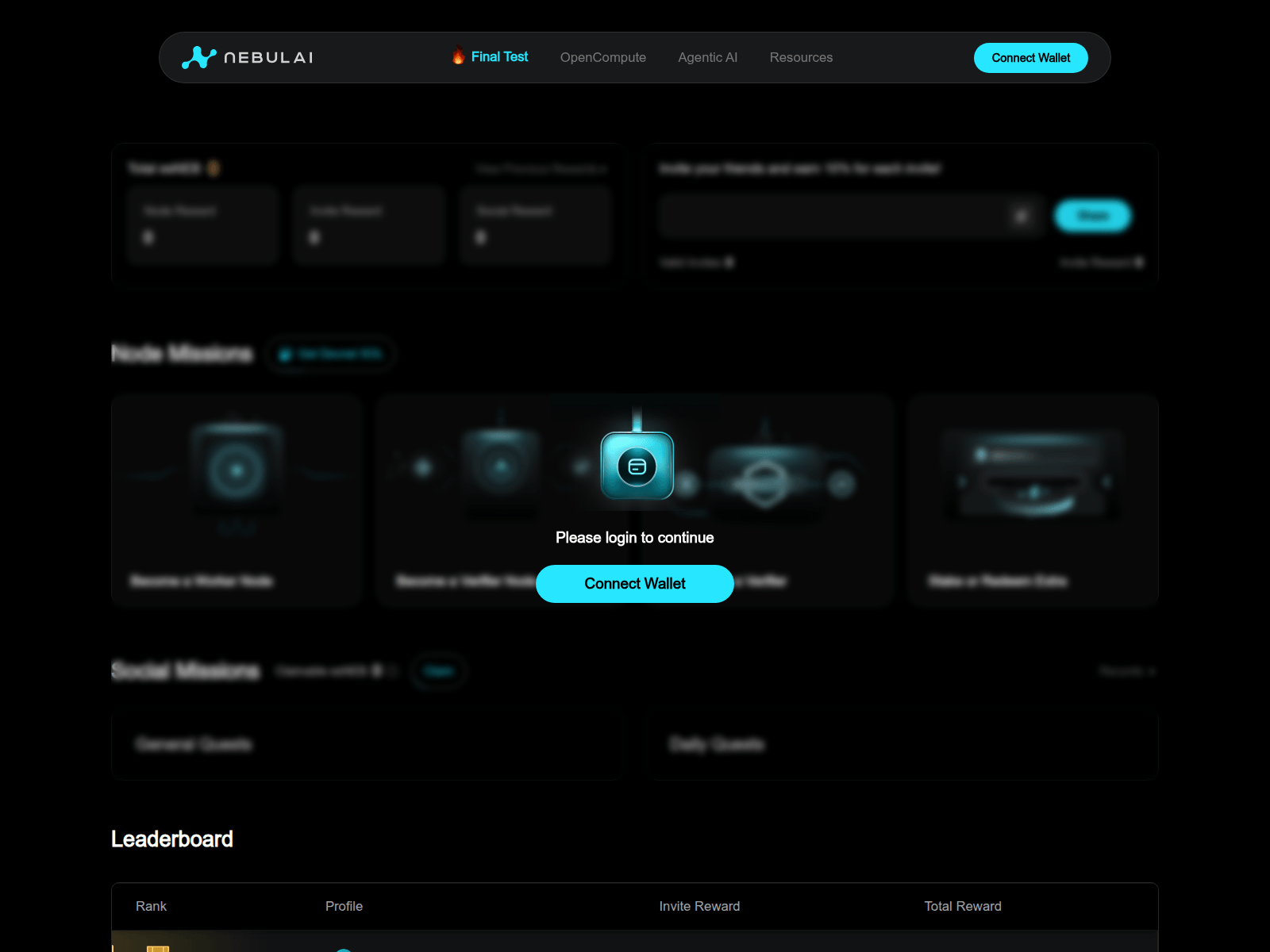
Task: Select the Leaderboard heading
Action: coord(172,839)
